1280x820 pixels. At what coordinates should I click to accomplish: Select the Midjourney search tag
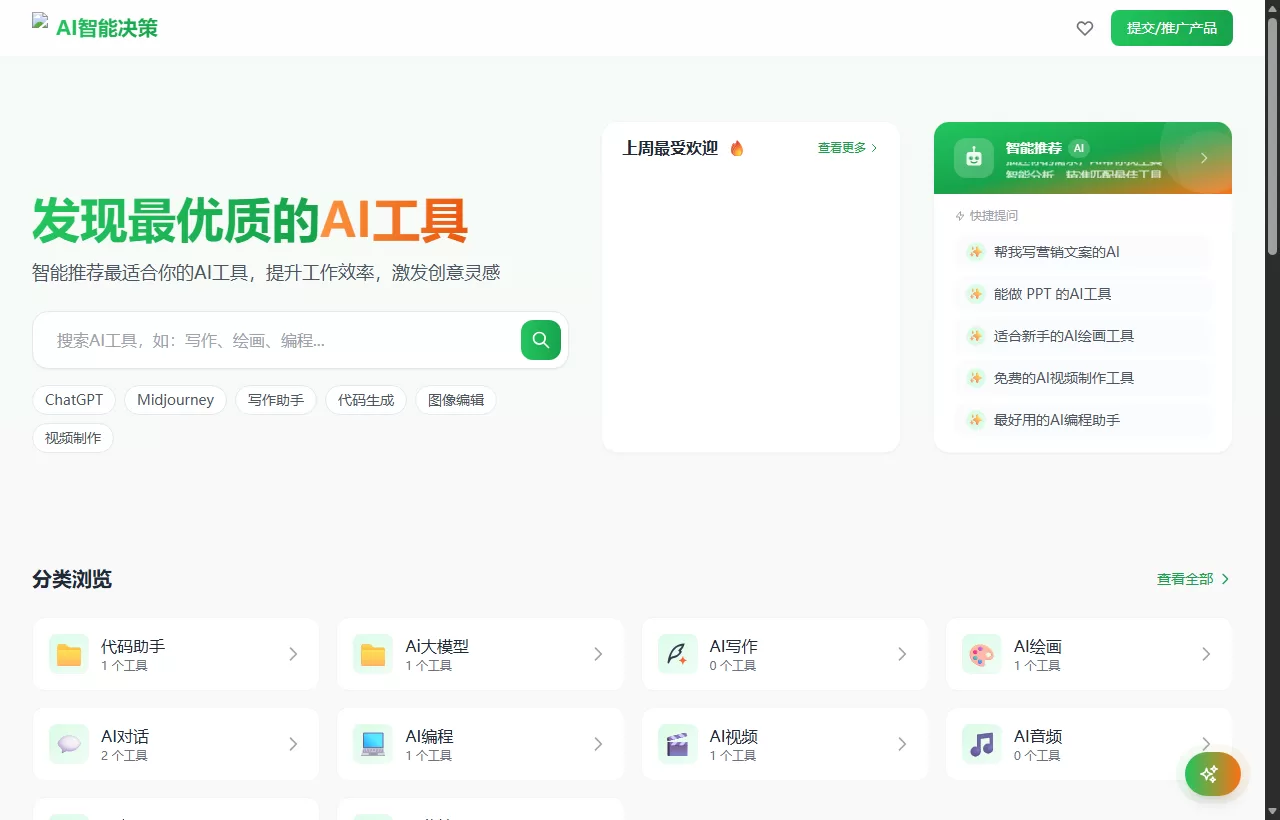[x=176, y=400]
